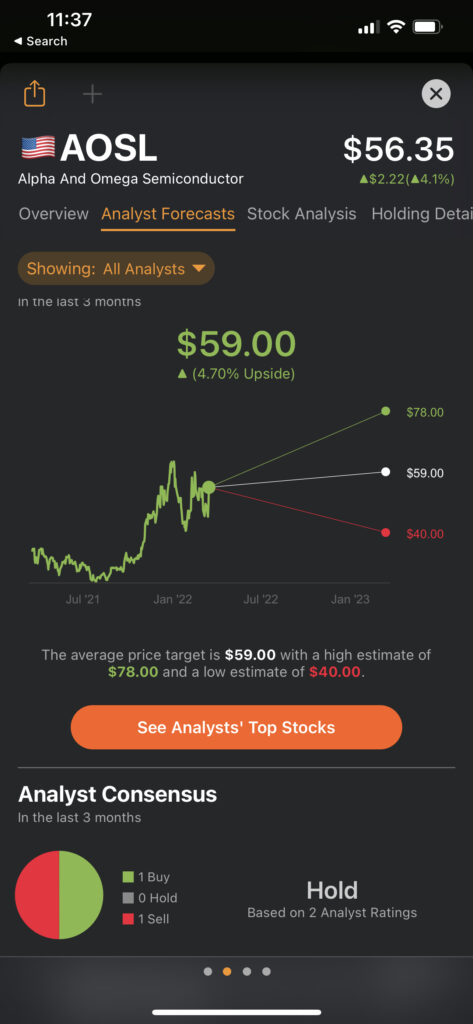473x1024 pixels.
Task: Open the Holding Details tab
Action: click(x=421, y=214)
